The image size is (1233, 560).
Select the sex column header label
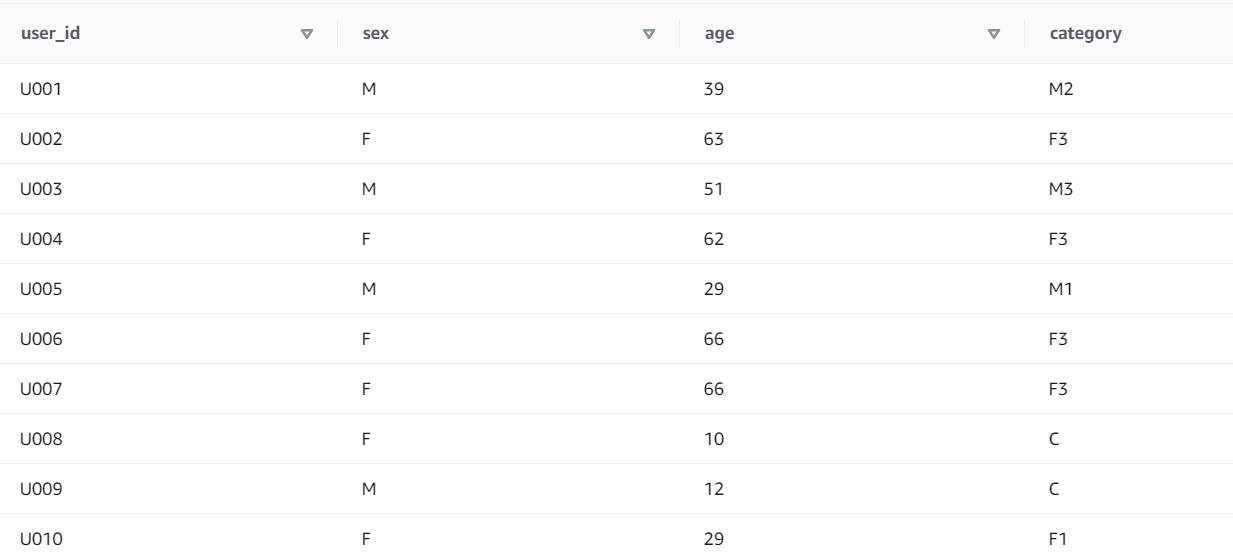(376, 34)
